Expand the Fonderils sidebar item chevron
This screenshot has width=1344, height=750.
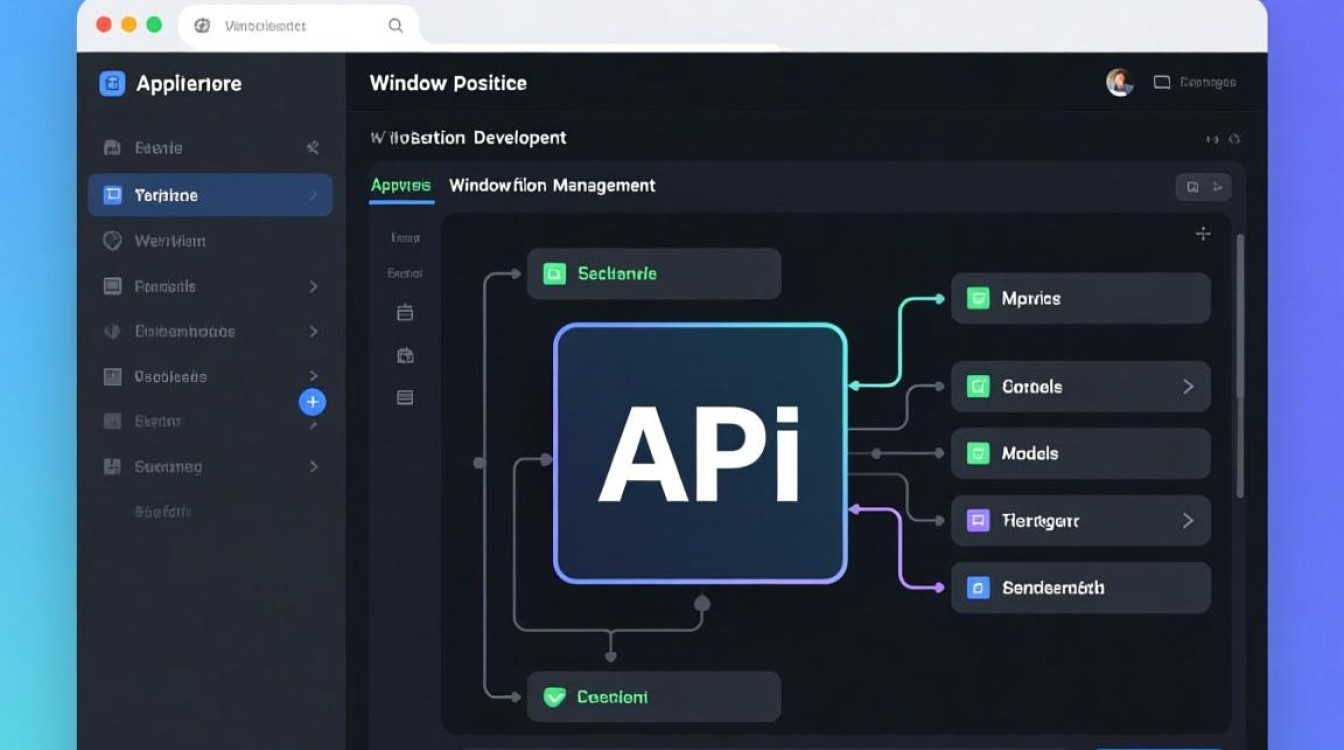(313, 287)
